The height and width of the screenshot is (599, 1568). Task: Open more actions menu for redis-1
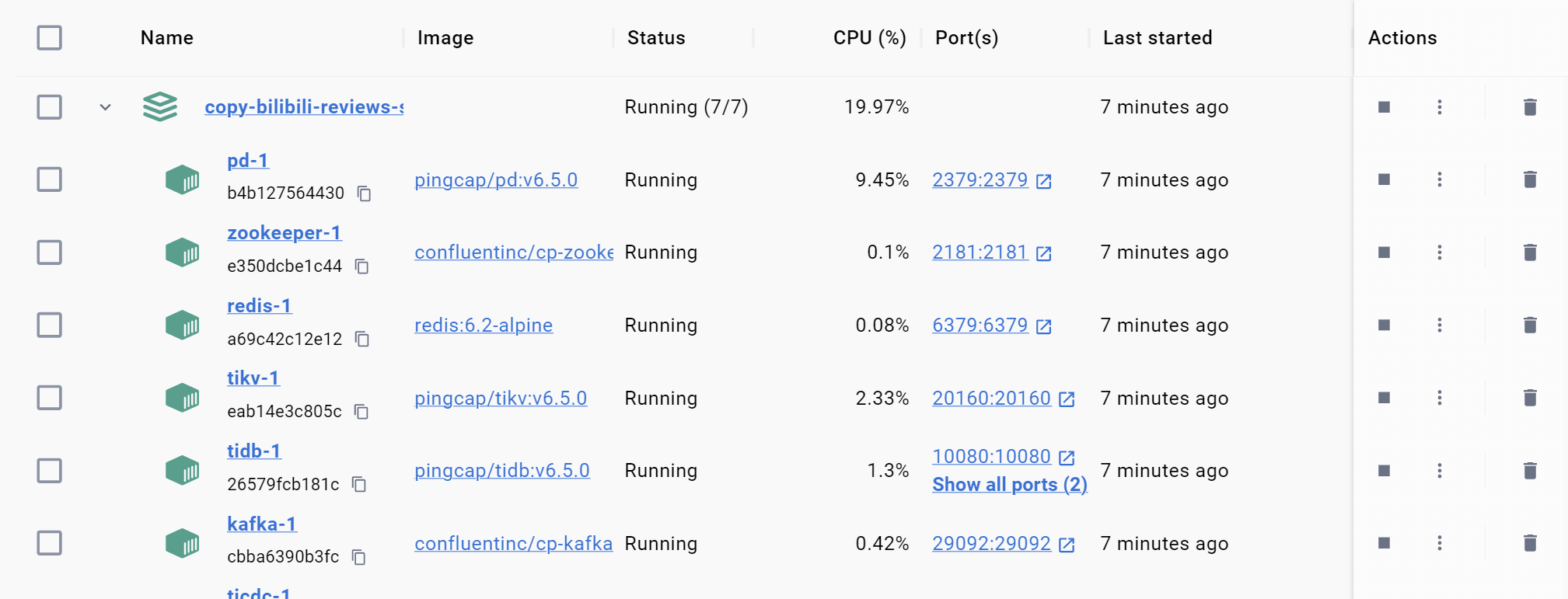pos(1439,325)
